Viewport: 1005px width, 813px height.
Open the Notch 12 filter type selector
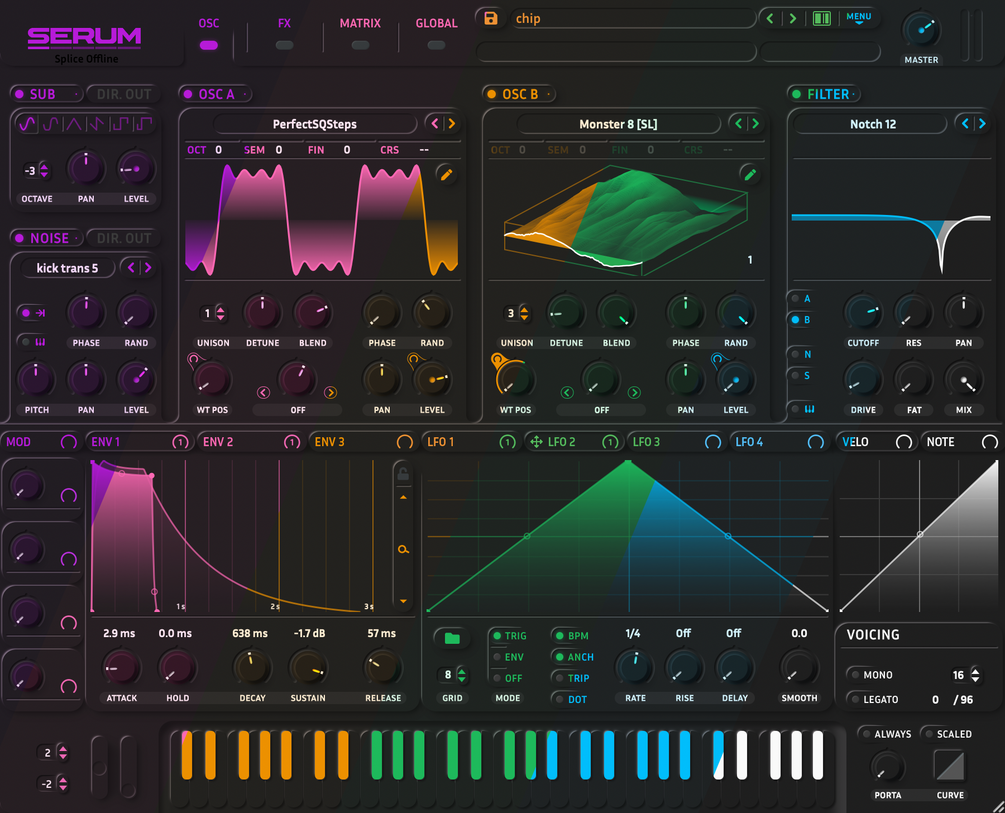[872, 124]
